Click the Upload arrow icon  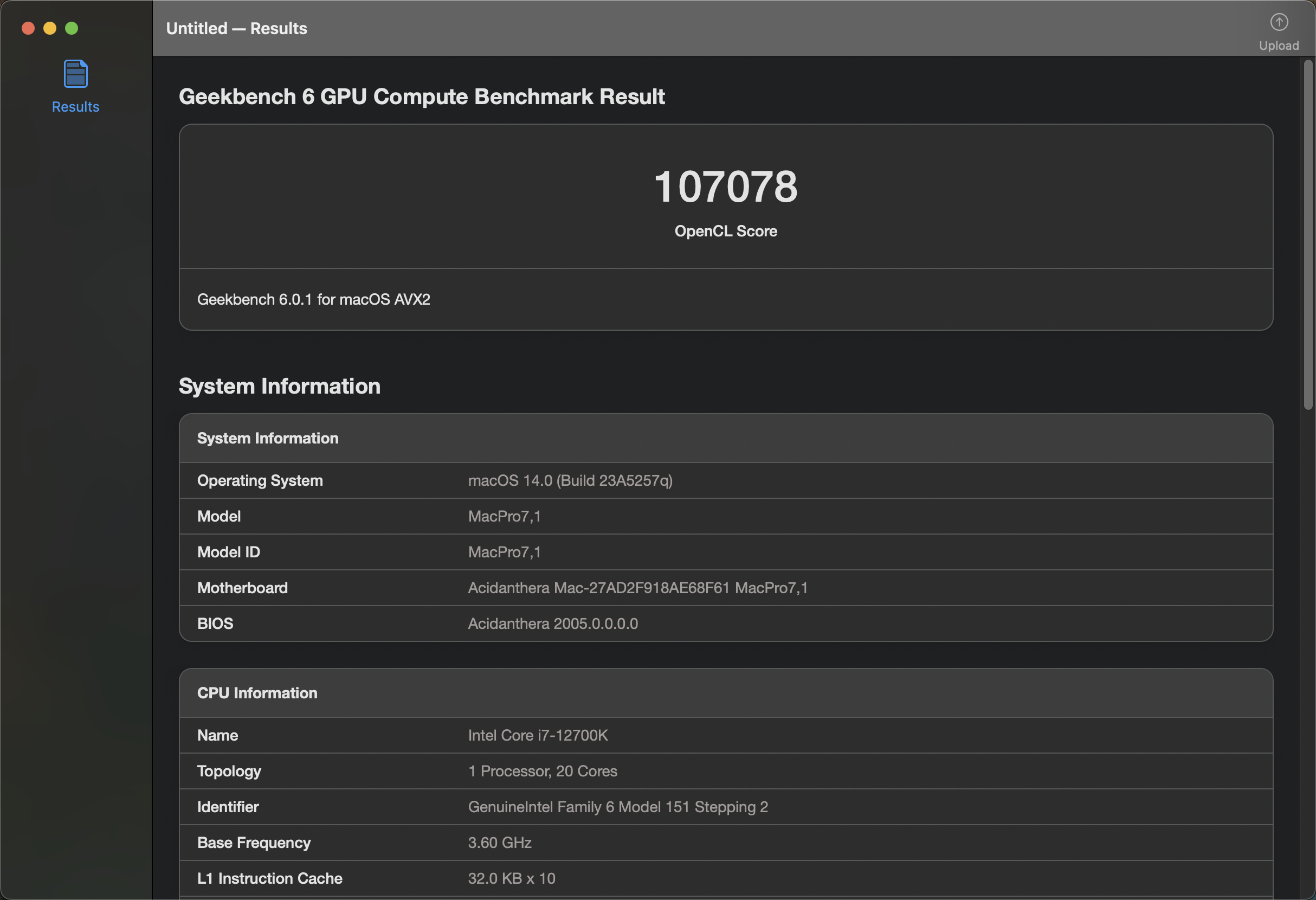(1279, 22)
